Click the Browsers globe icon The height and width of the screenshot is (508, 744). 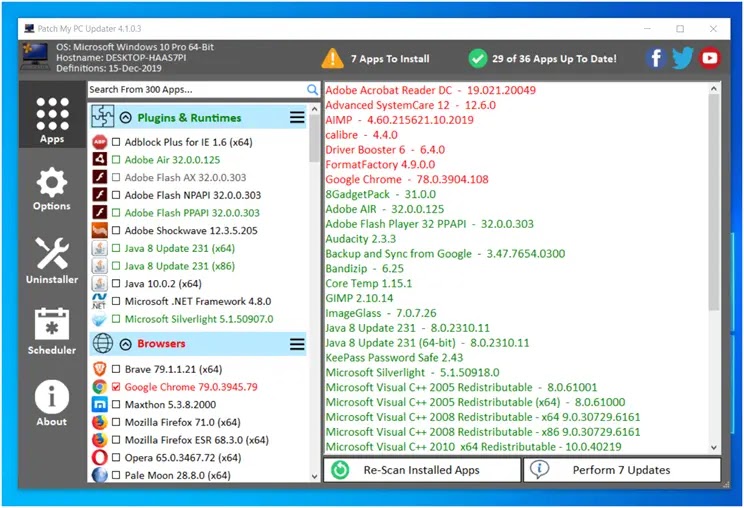(x=102, y=343)
